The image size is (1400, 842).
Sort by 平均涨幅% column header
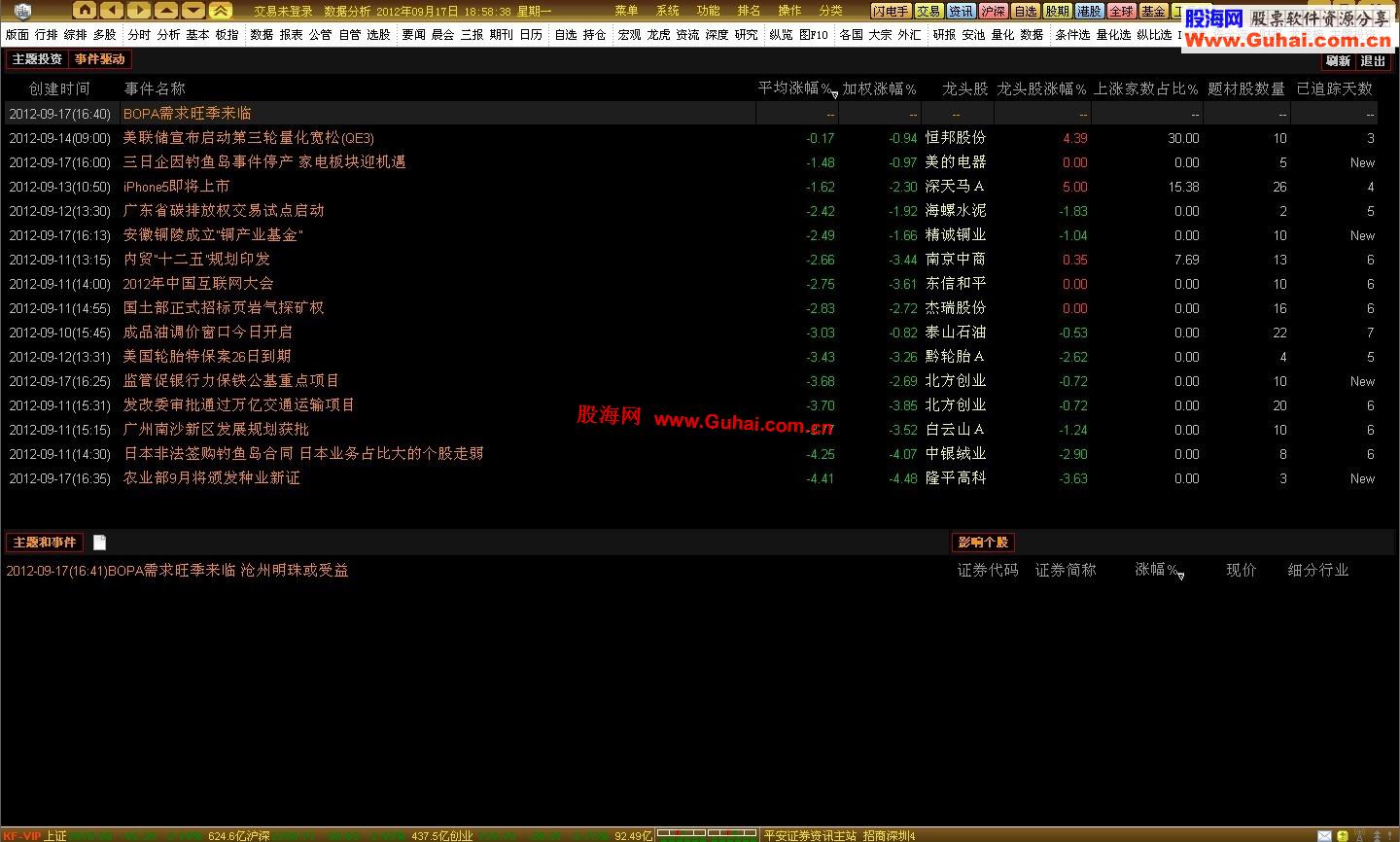(796, 88)
